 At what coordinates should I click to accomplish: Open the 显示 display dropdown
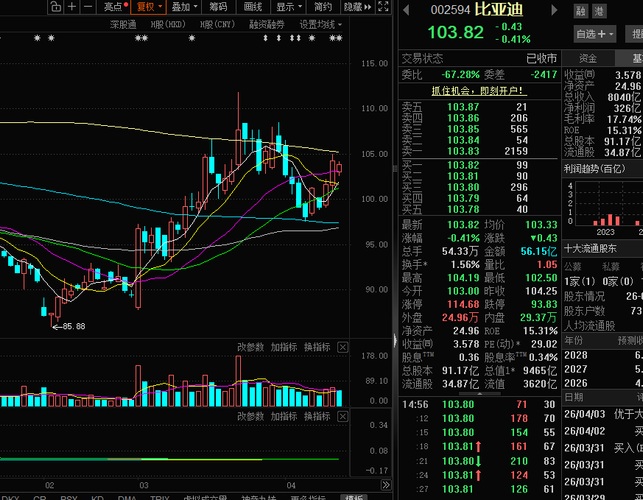coord(289,7)
